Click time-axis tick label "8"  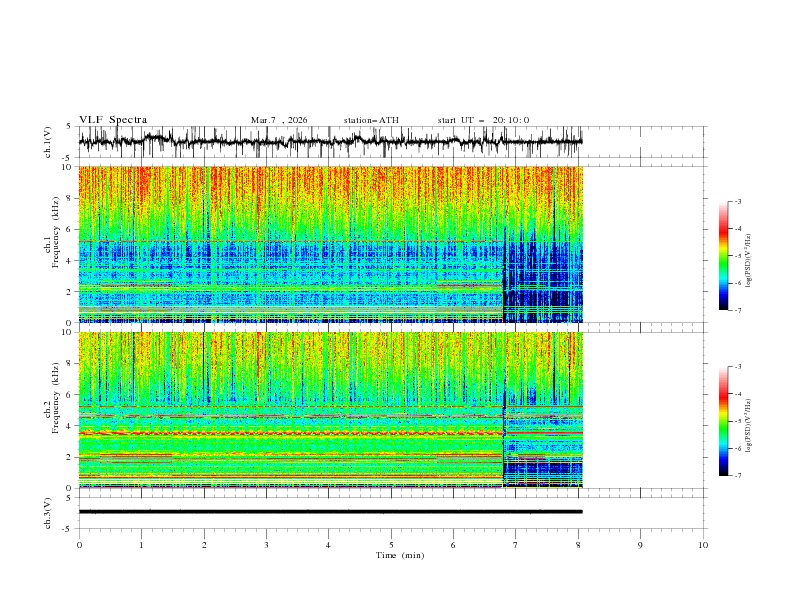pos(578,545)
